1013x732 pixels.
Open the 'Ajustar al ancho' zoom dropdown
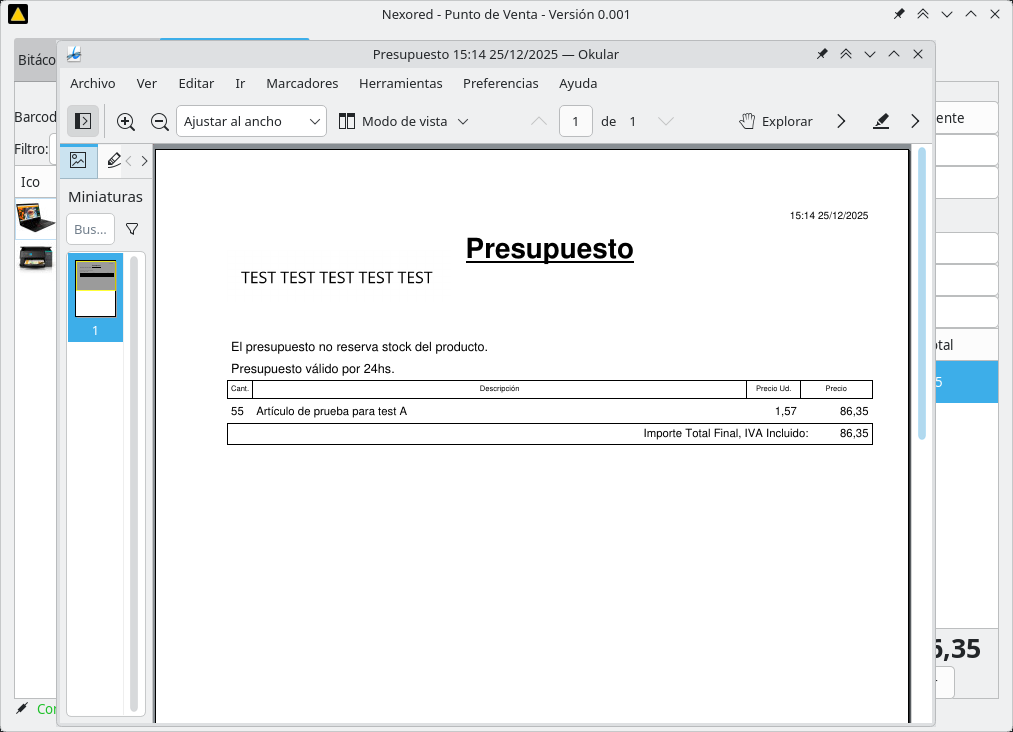point(251,121)
